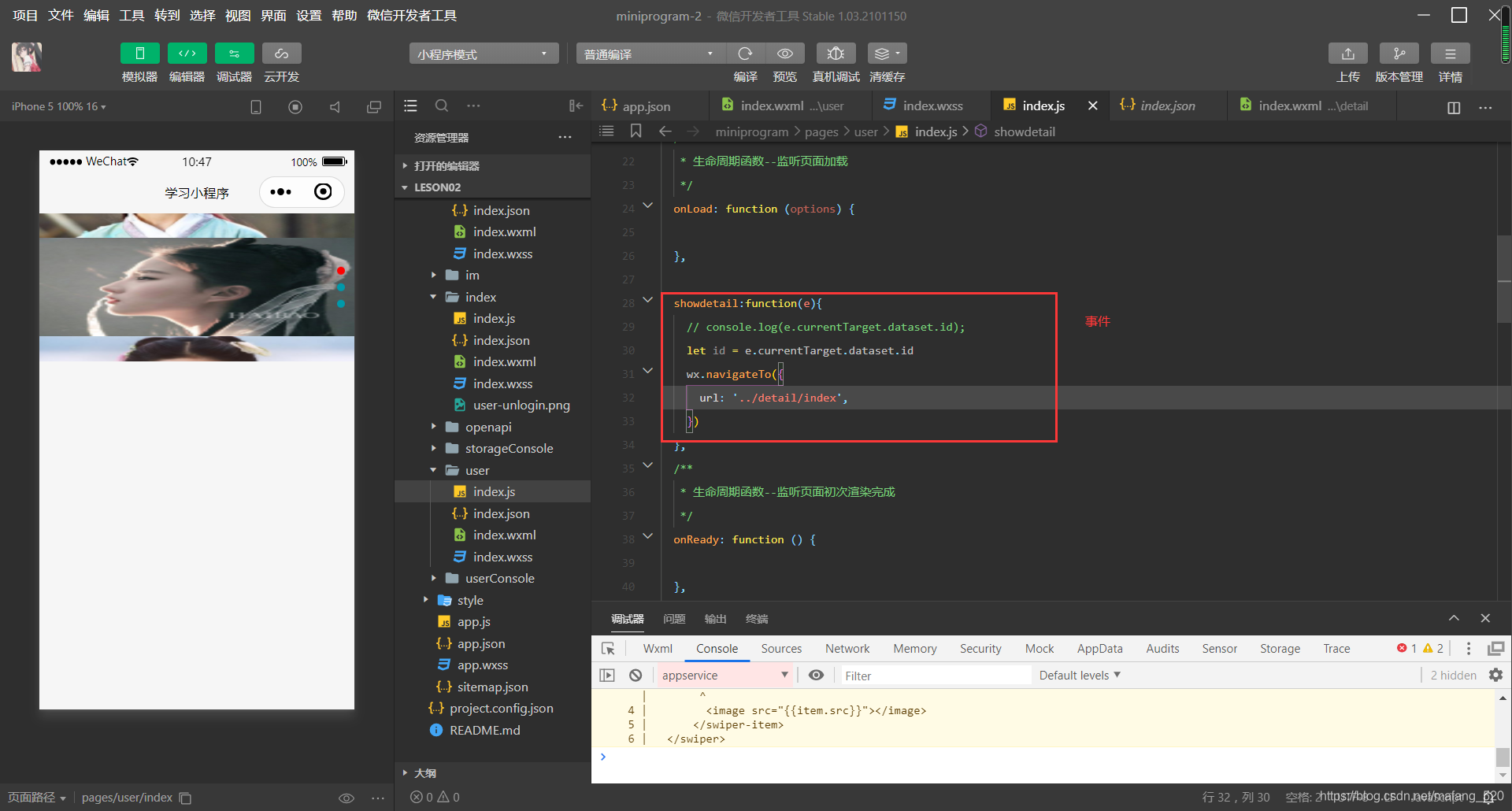Viewport: 1512px width, 811px height.
Task: Open Default levels dropdown
Action: pos(1080,675)
